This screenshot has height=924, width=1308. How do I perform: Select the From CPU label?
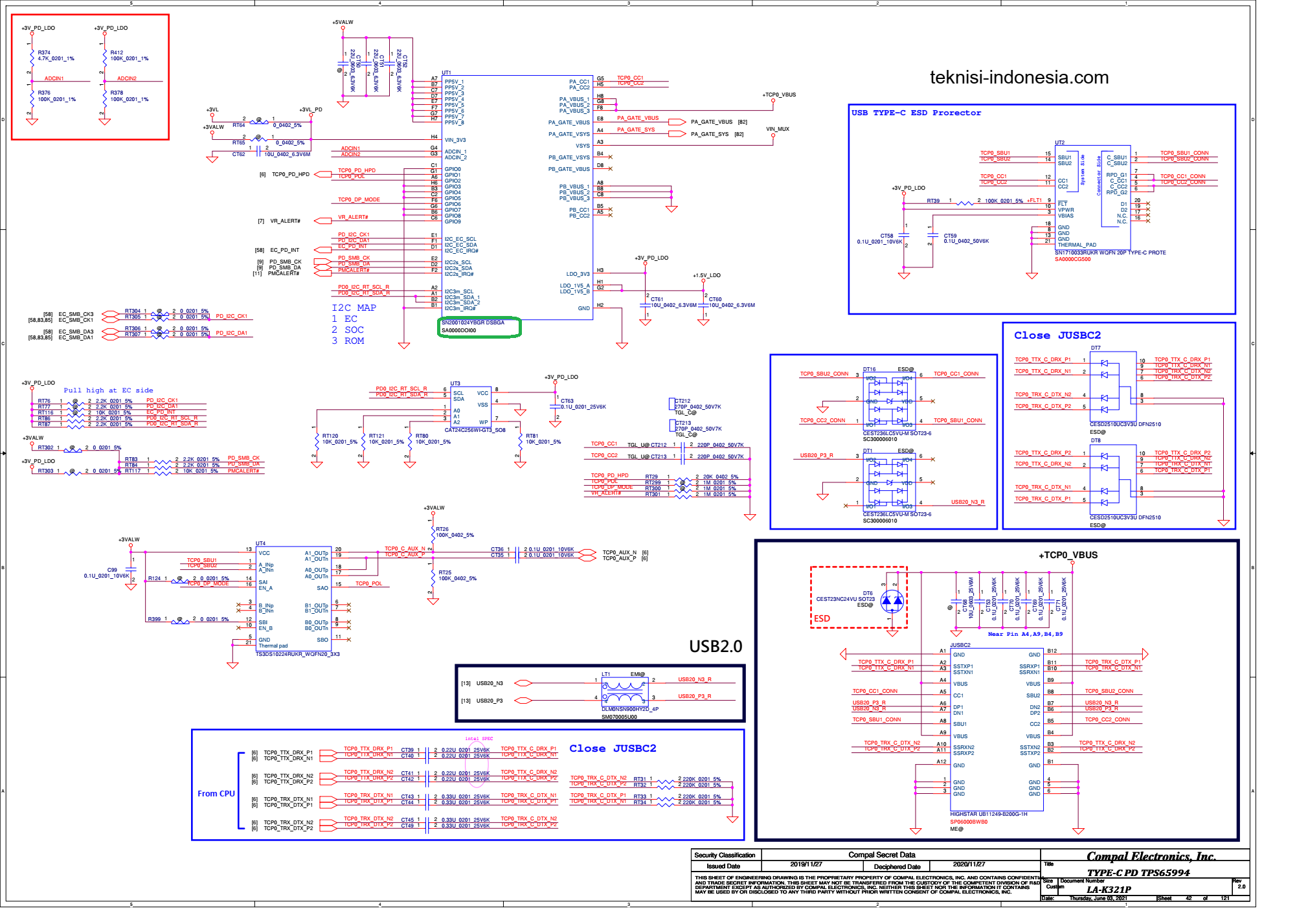click(216, 793)
